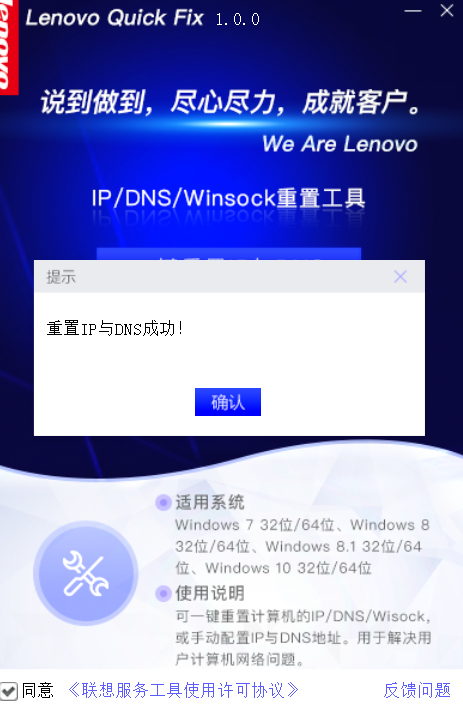Screen dimensions: 463x704
Task: Click the bullet icon beside 适用系统
Action: click(x=163, y=502)
